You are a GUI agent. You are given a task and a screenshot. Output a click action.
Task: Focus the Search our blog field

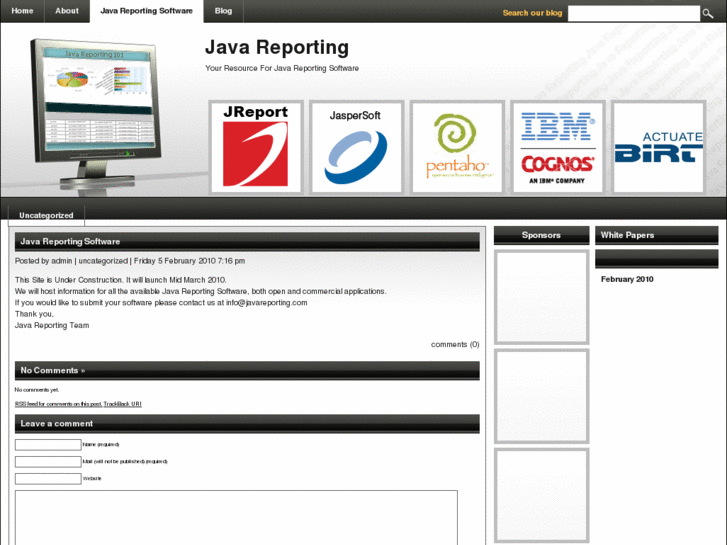click(633, 13)
